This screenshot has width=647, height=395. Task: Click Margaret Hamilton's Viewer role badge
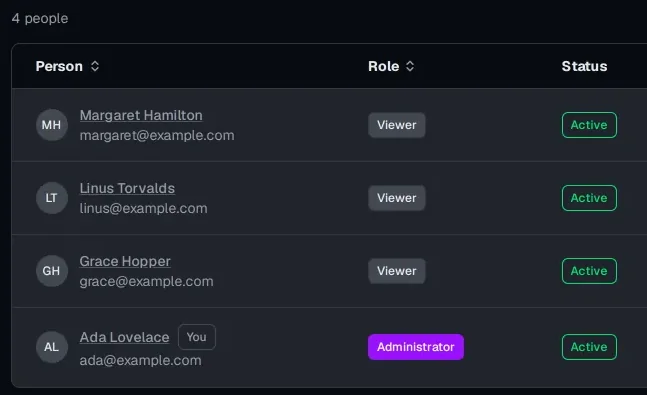(x=397, y=125)
